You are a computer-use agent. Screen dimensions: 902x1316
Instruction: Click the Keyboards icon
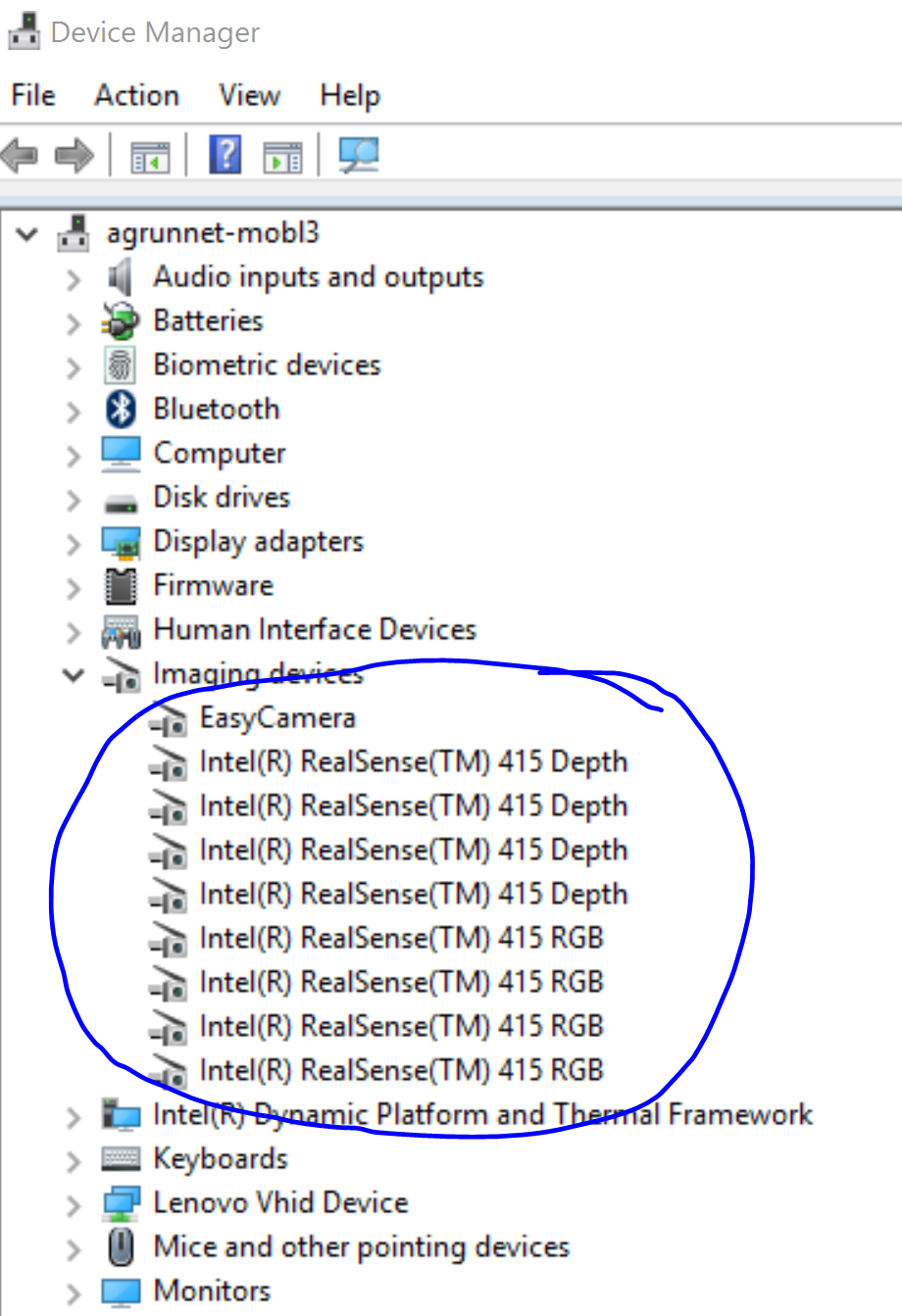[x=121, y=1159]
